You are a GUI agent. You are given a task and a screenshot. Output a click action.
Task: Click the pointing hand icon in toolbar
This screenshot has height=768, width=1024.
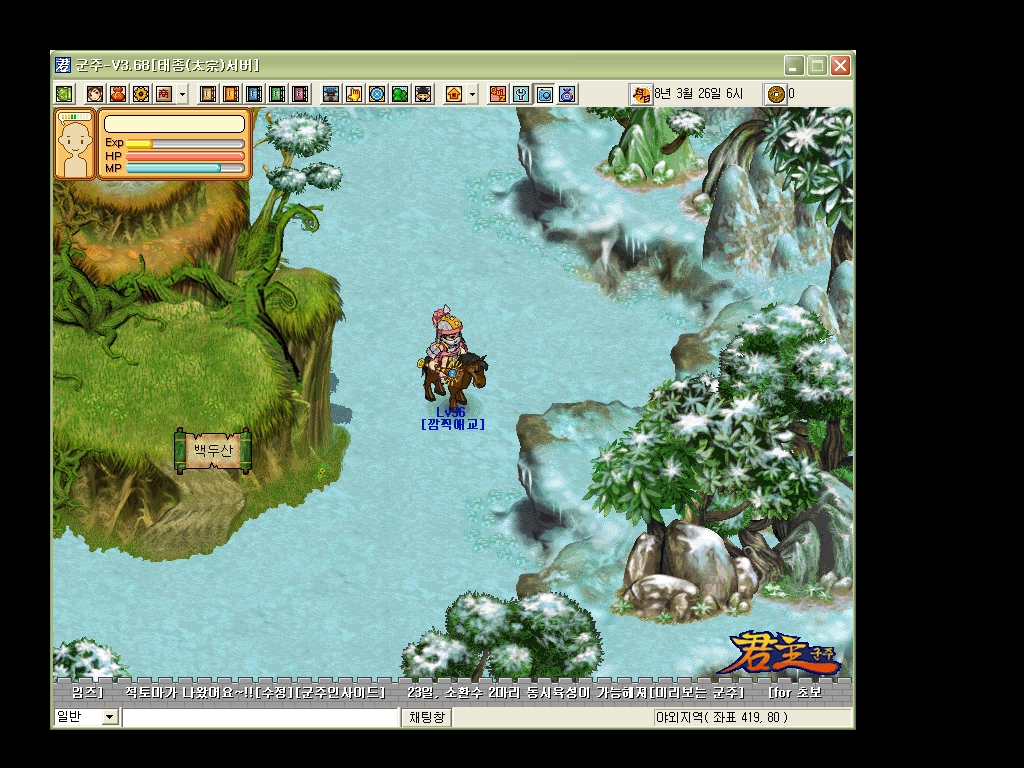(x=354, y=94)
